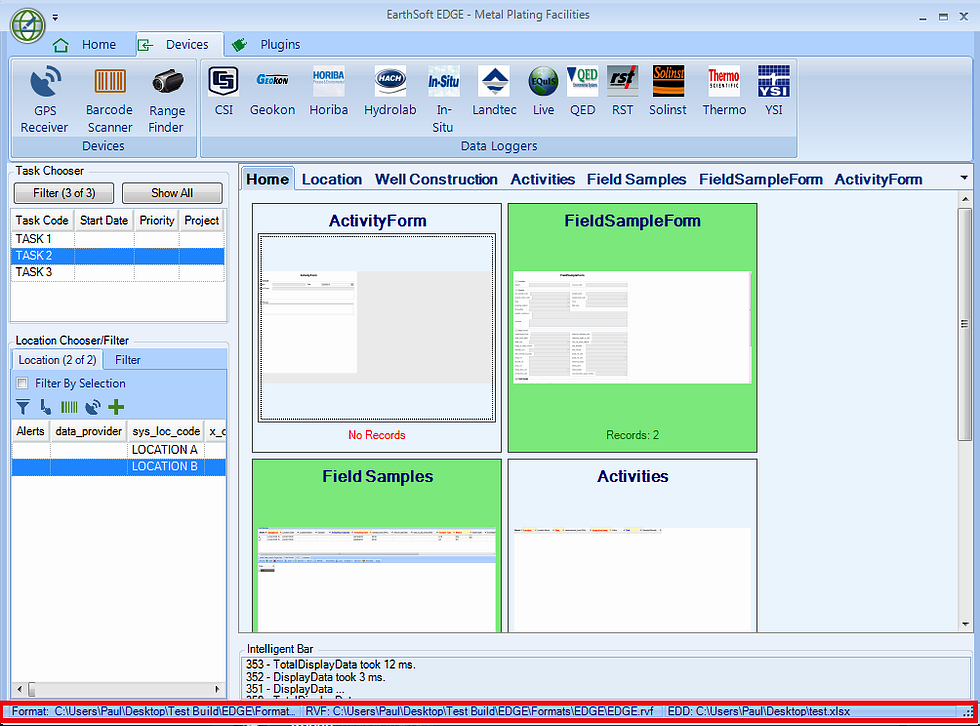Open the YSI data logger
The image size is (980, 726).
click(x=773, y=91)
